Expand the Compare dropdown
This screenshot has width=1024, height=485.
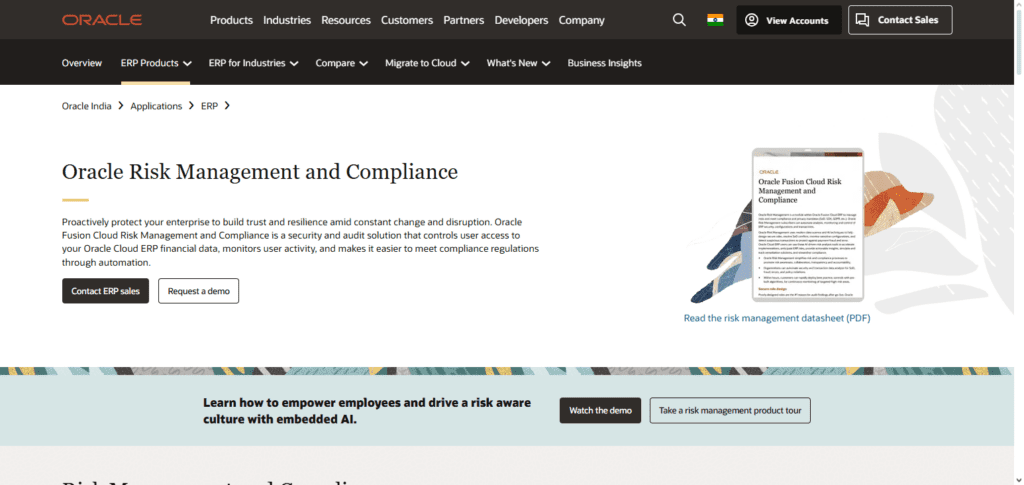342,63
